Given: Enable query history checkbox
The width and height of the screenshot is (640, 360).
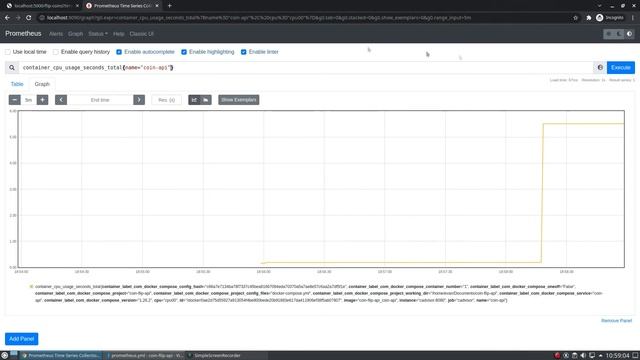Looking at the screenshot, I should point(56,52).
